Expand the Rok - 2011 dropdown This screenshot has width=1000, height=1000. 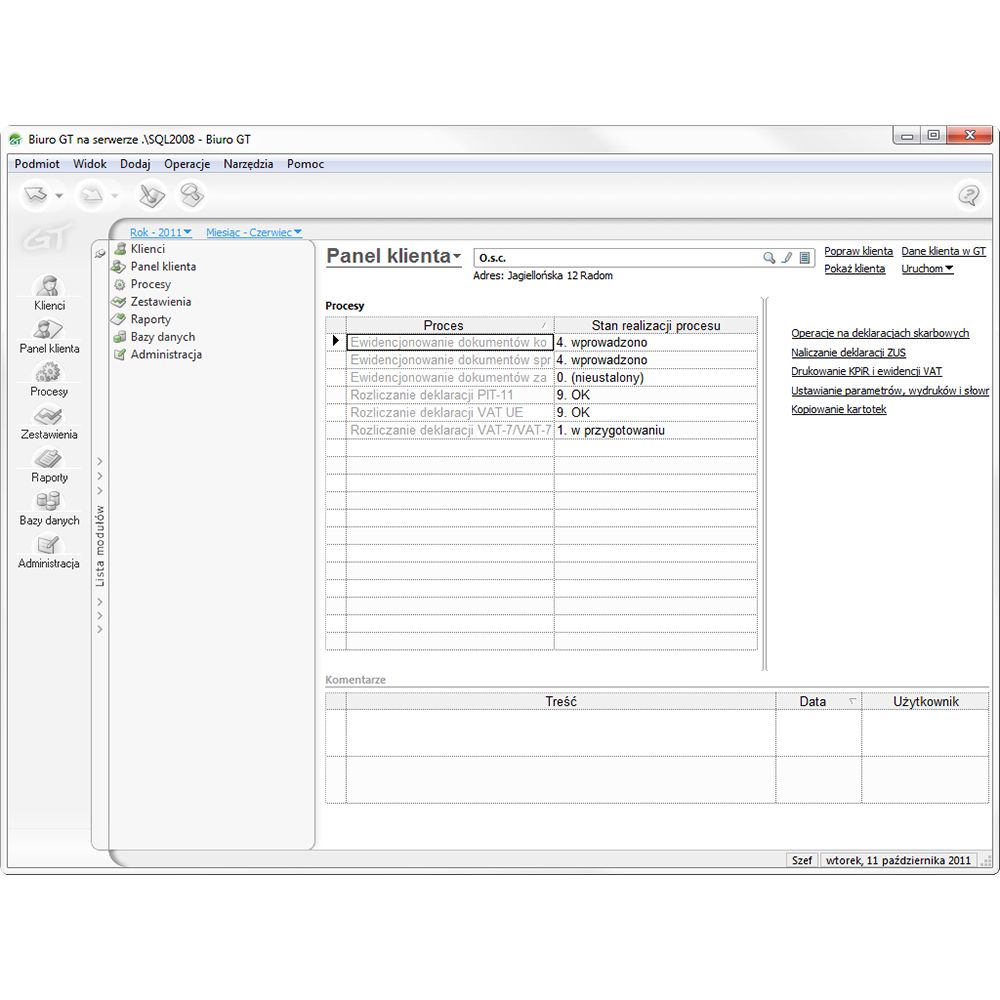(160, 233)
